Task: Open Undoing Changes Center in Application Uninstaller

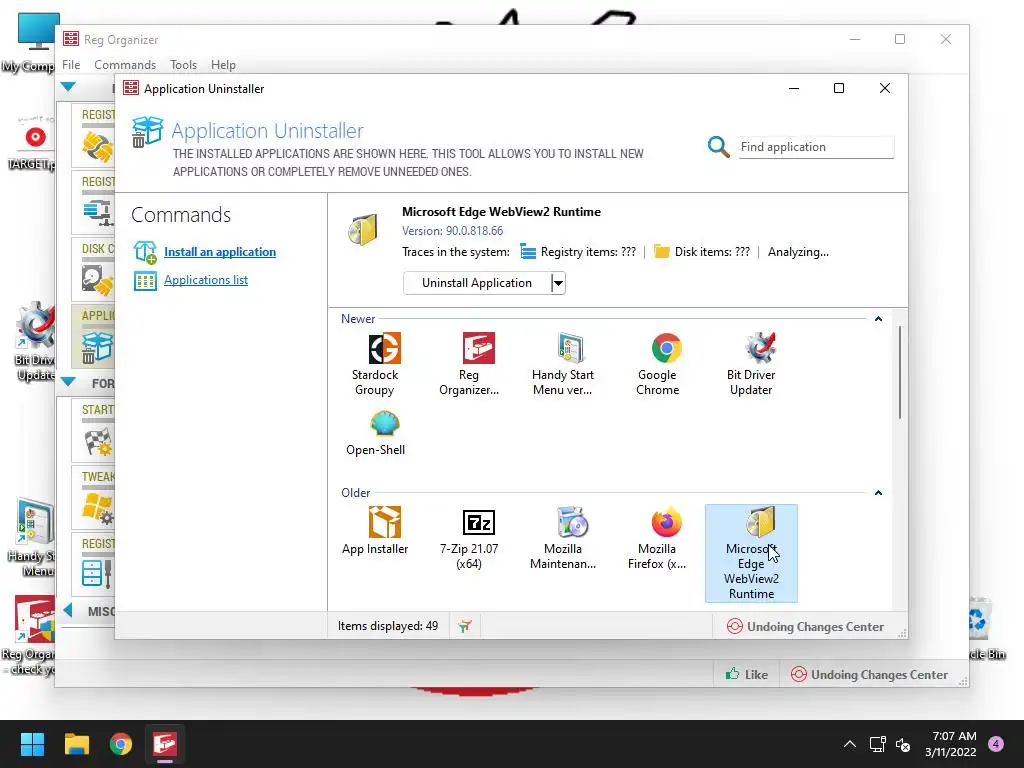Action: [805, 627]
